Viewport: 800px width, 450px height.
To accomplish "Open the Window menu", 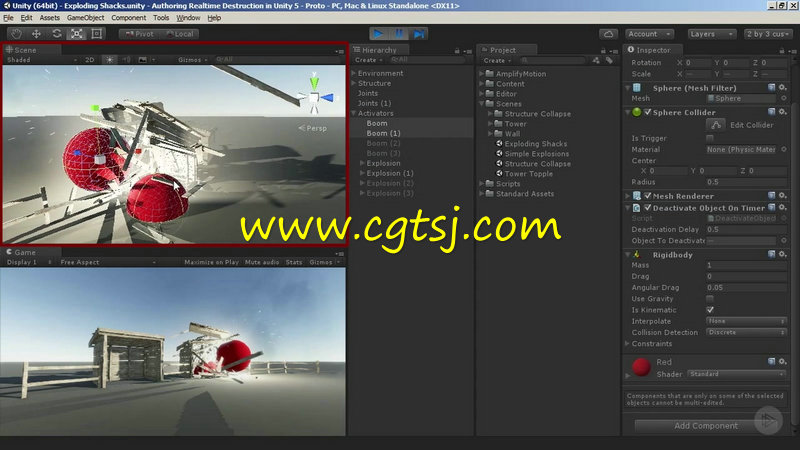I will pos(188,18).
